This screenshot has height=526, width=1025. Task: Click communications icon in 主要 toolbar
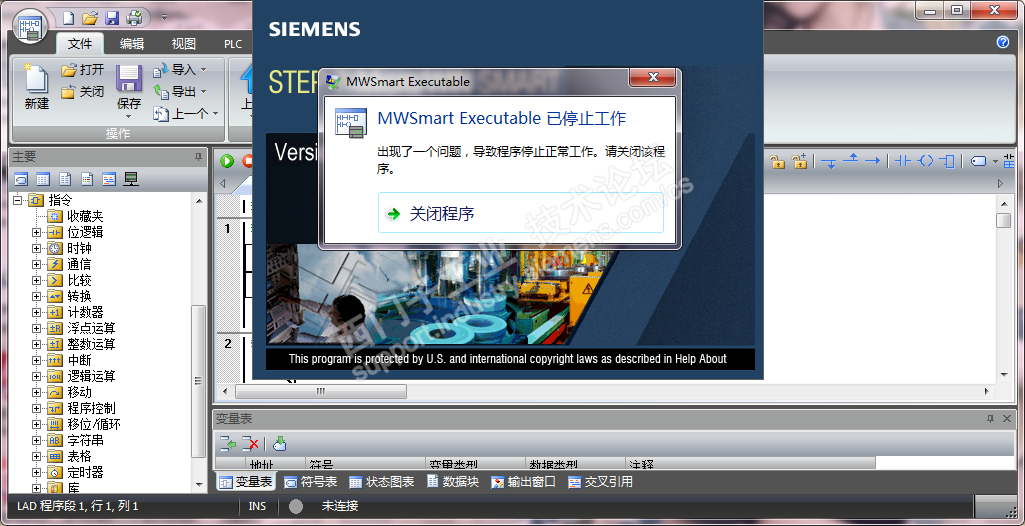pyautogui.click(x=131, y=179)
